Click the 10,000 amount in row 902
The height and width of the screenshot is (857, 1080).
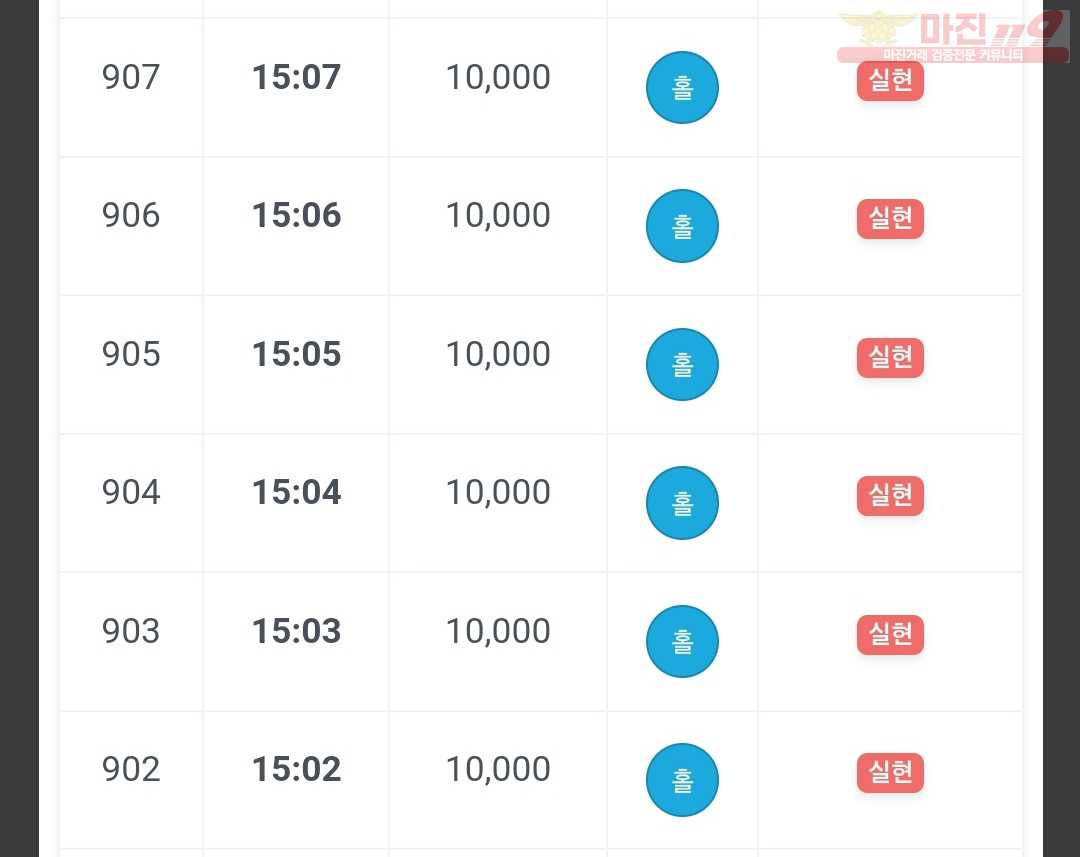click(x=498, y=770)
